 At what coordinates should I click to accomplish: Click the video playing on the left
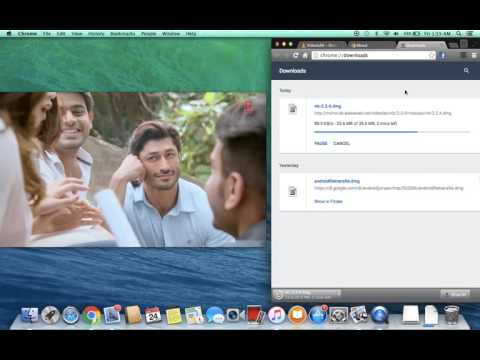pyautogui.click(x=133, y=170)
